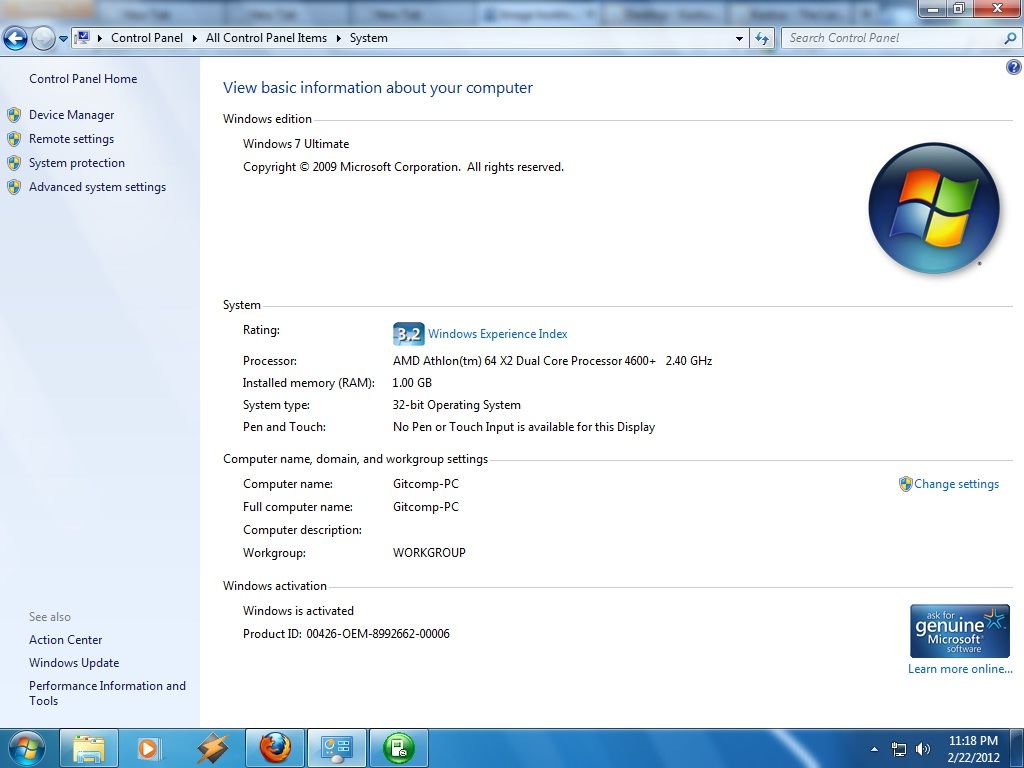The image size is (1024, 768).
Task: Launch Firefox from the taskbar
Action: click(275, 748)
